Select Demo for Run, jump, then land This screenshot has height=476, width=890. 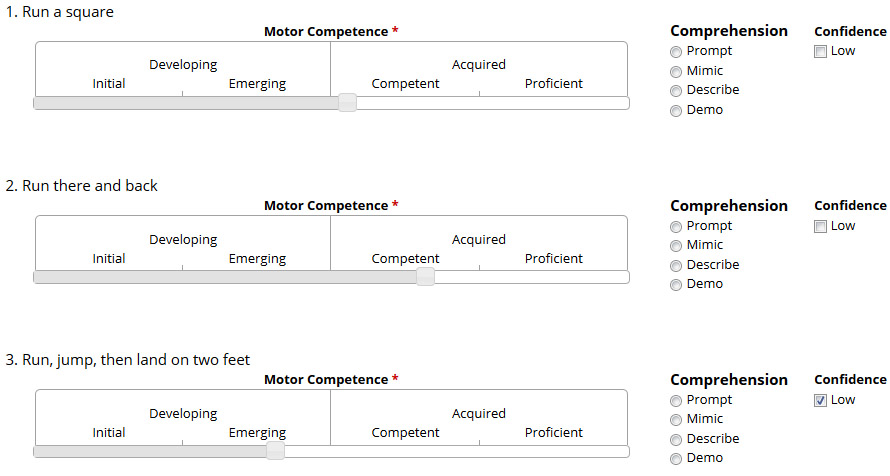pyautogui.click(x=675, y=459)
